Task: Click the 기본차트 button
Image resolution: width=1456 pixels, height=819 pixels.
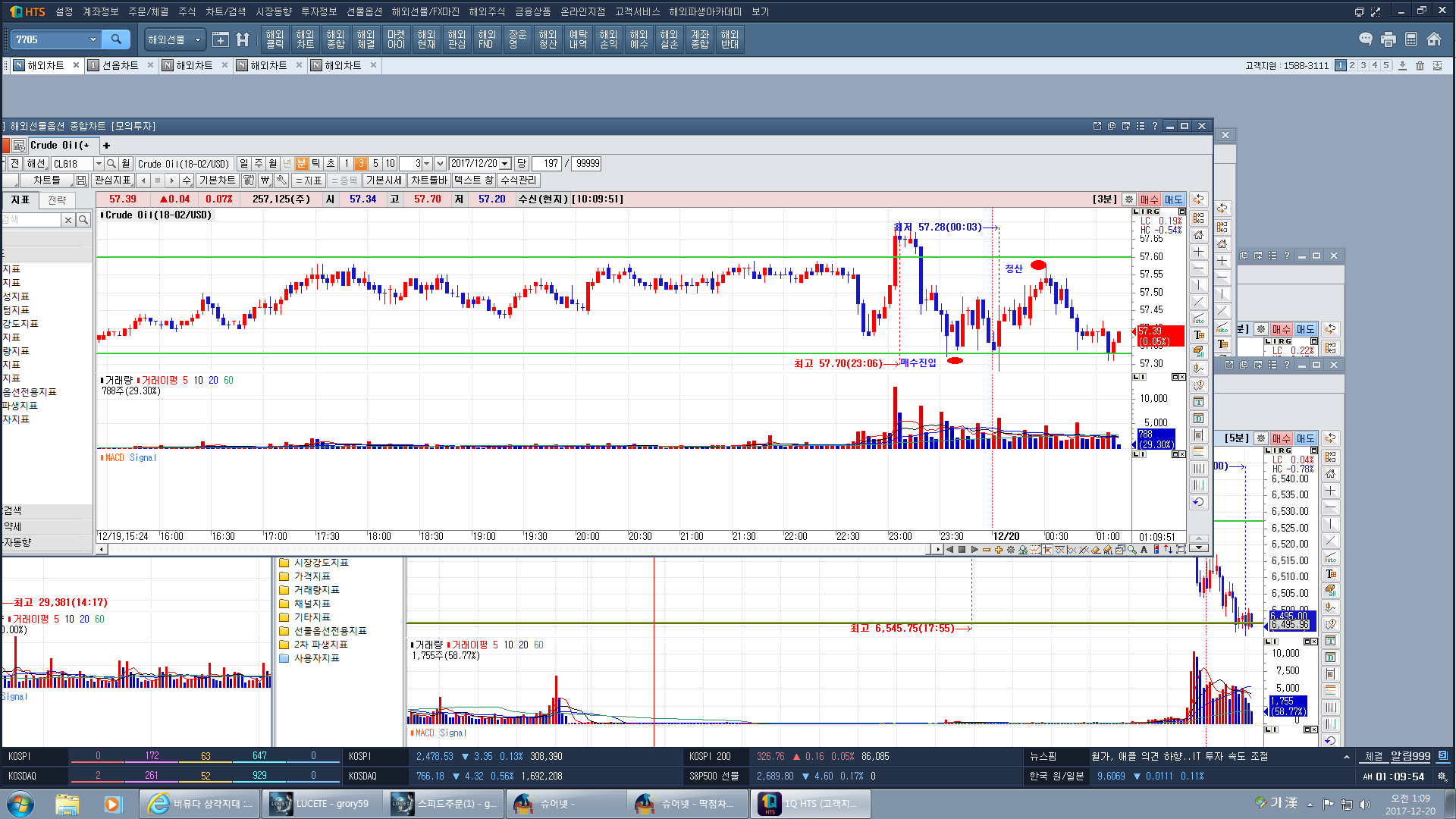Action: [x=217, y=180]
